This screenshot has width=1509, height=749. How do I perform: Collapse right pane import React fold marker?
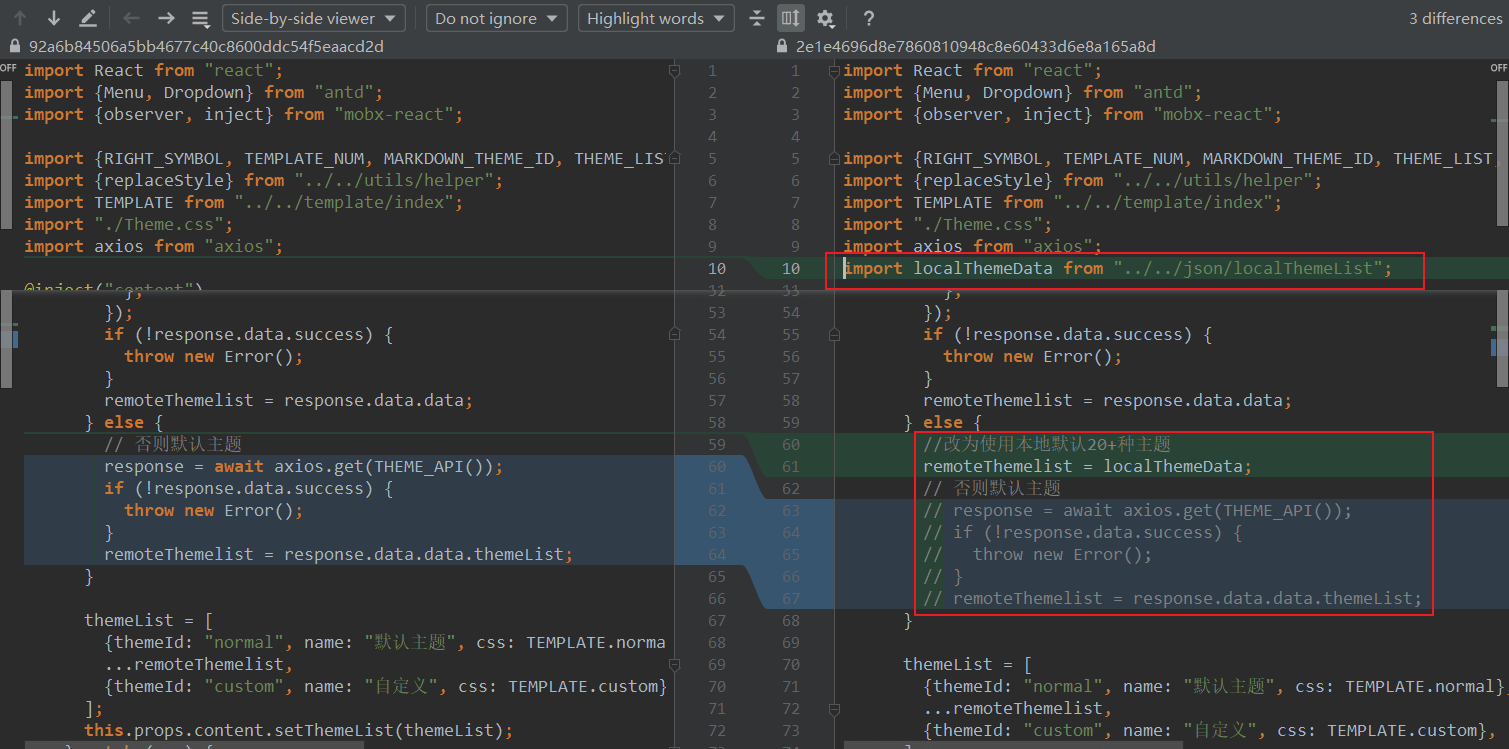coord(833,70)
